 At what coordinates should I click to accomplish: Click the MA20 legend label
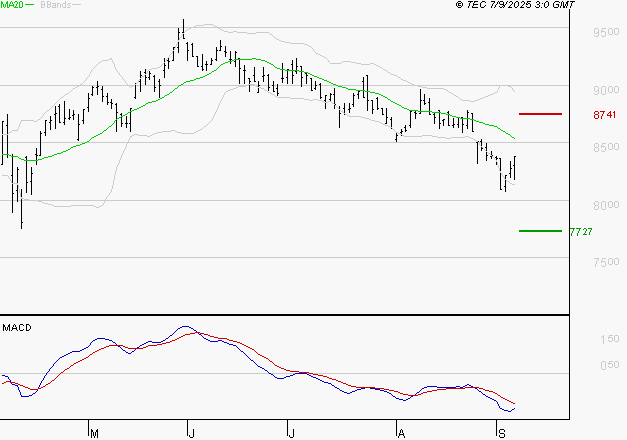tap(12, 5)
